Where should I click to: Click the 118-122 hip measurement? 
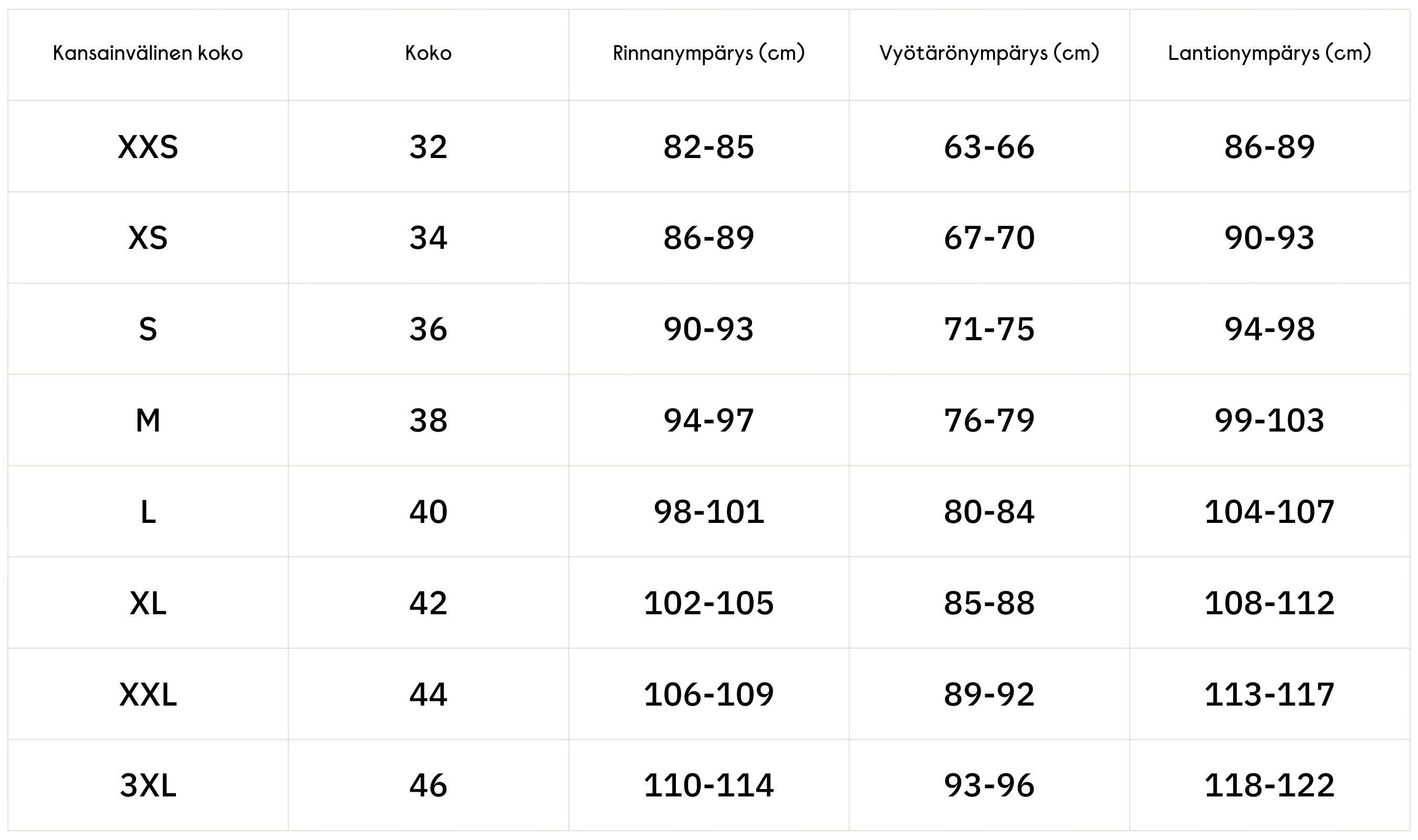[x=1269, y=785]
